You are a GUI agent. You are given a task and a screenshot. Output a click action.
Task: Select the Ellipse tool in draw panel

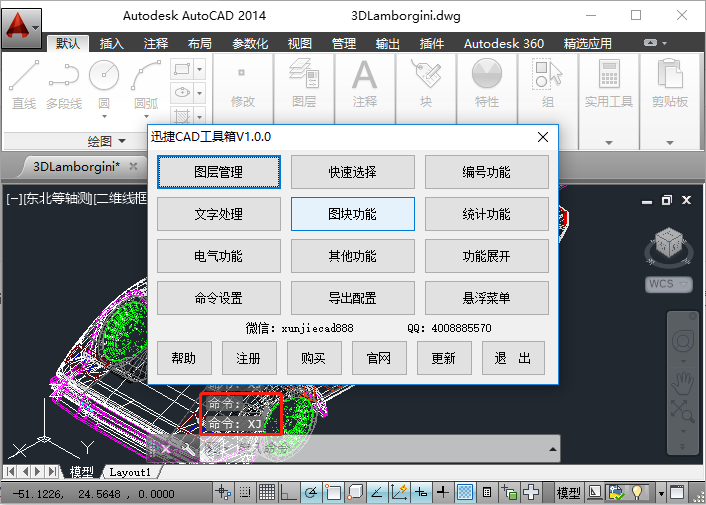point(182,93)
